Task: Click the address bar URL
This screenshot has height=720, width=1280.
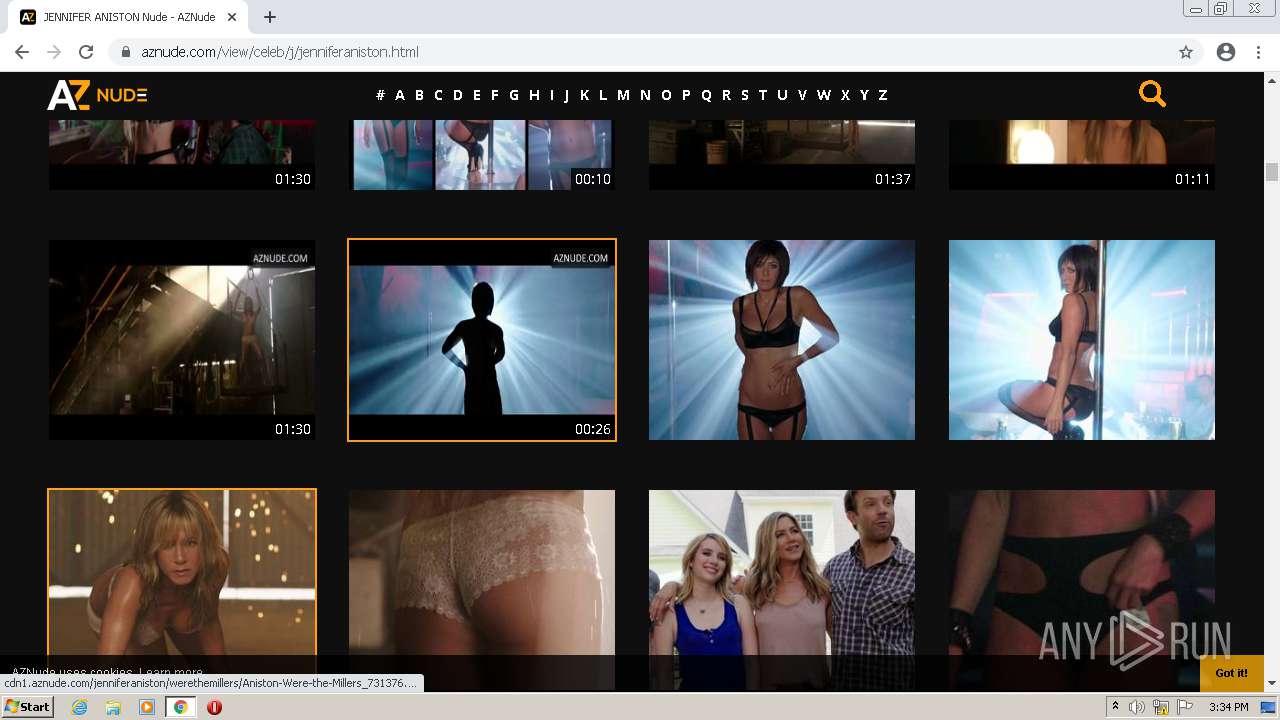Action: pyautogui.click(x=280, y=52)
